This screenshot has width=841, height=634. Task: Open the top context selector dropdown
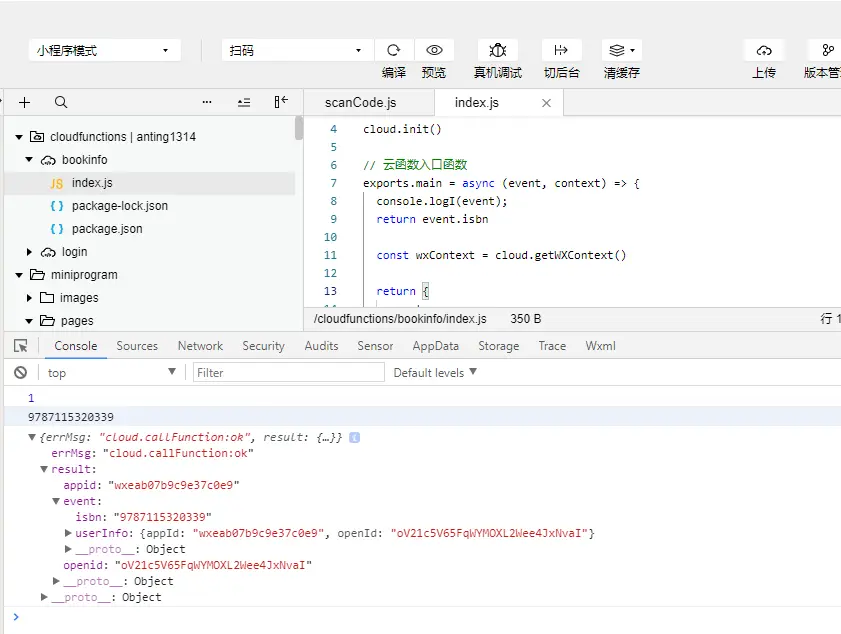point(111,372)
